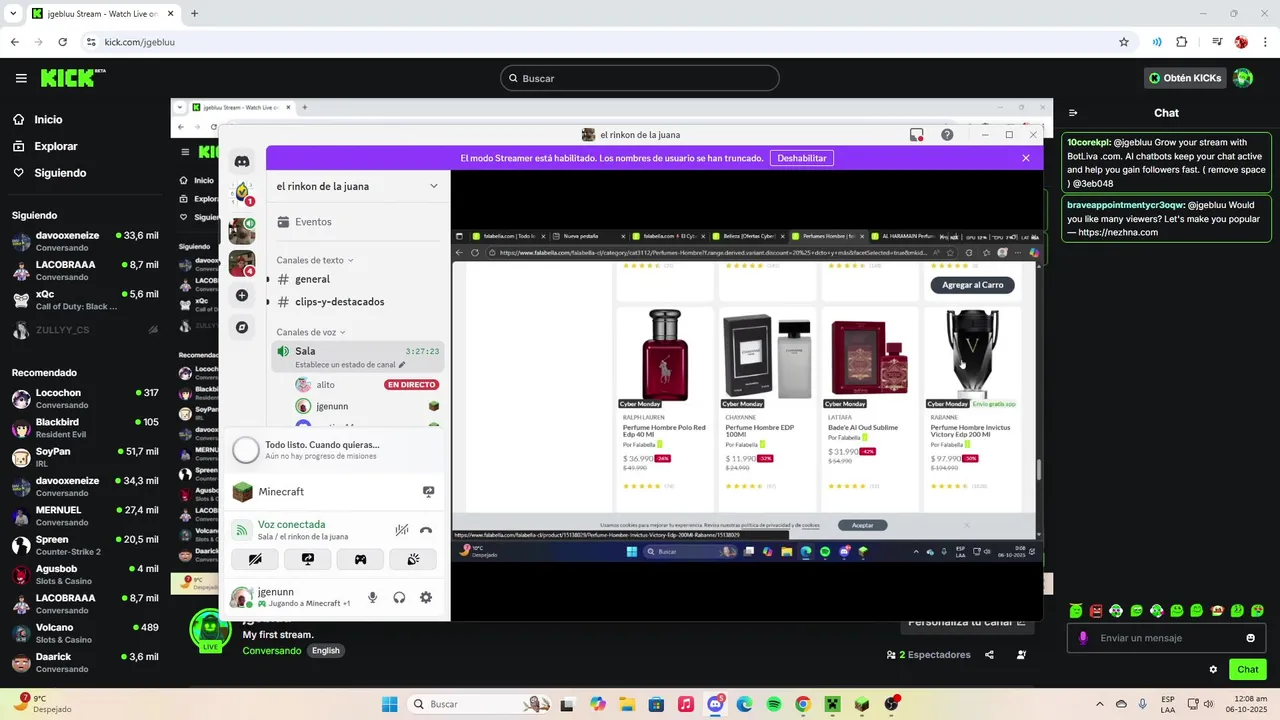Open Agusbob Slots & Casino channel

(85, 574)
